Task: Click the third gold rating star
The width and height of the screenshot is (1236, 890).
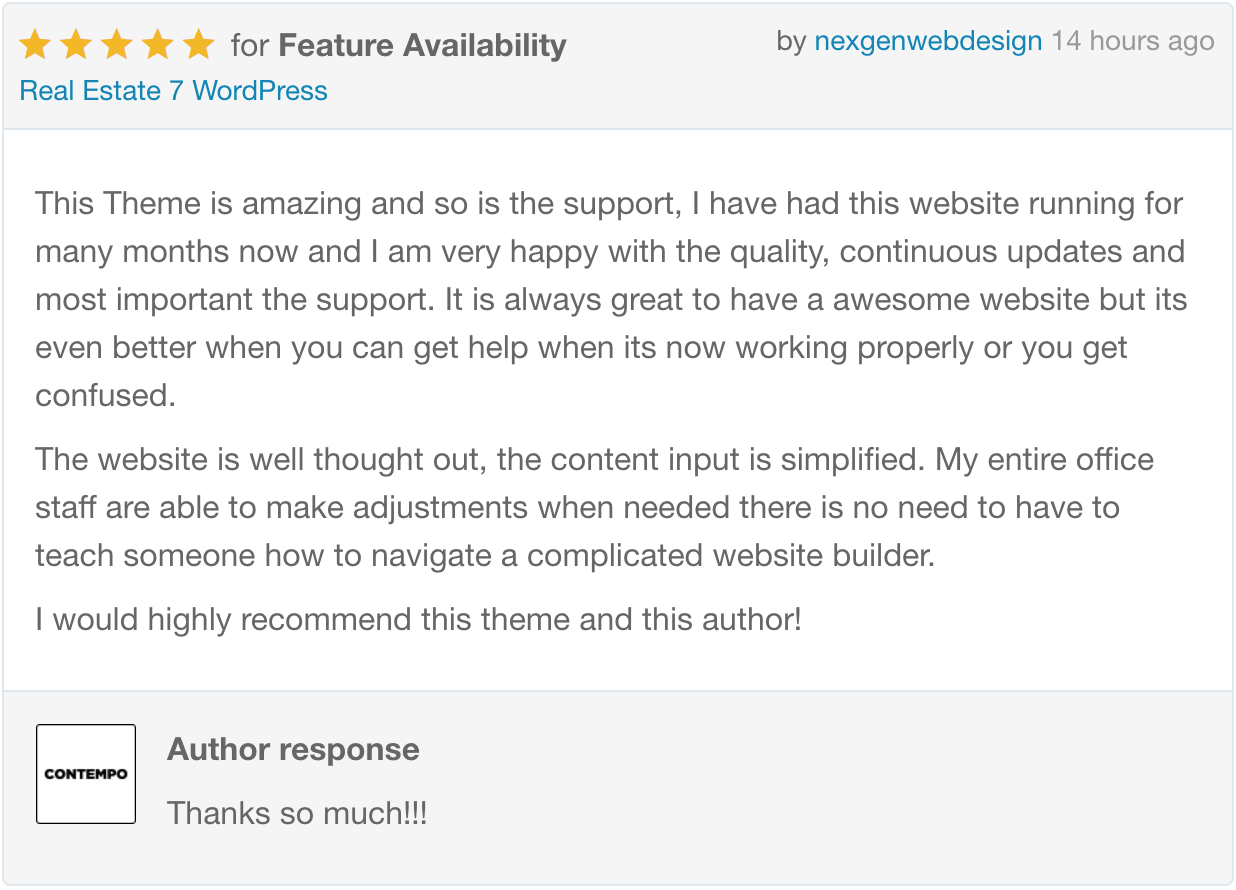Action: point(117,45)
